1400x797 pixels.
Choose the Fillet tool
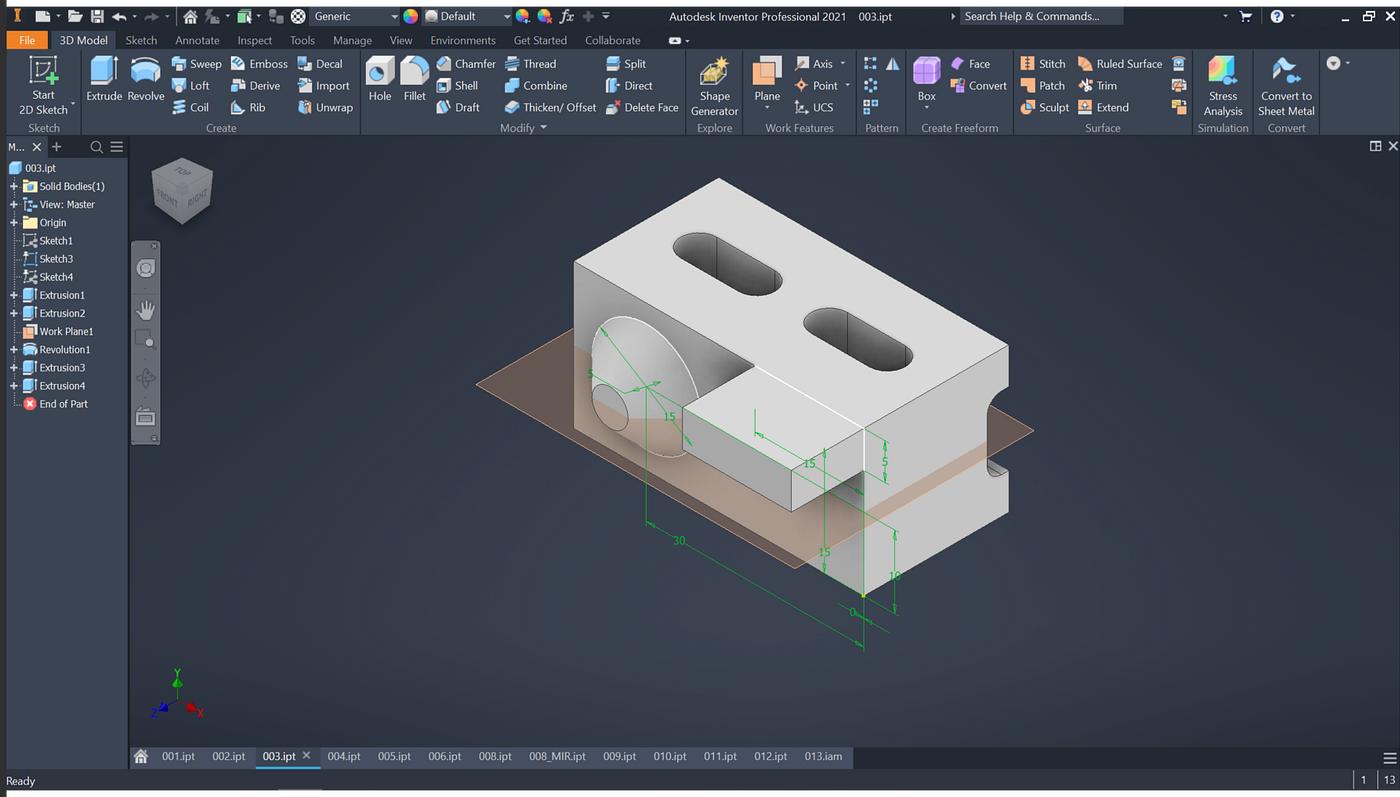tap(415, 79)
